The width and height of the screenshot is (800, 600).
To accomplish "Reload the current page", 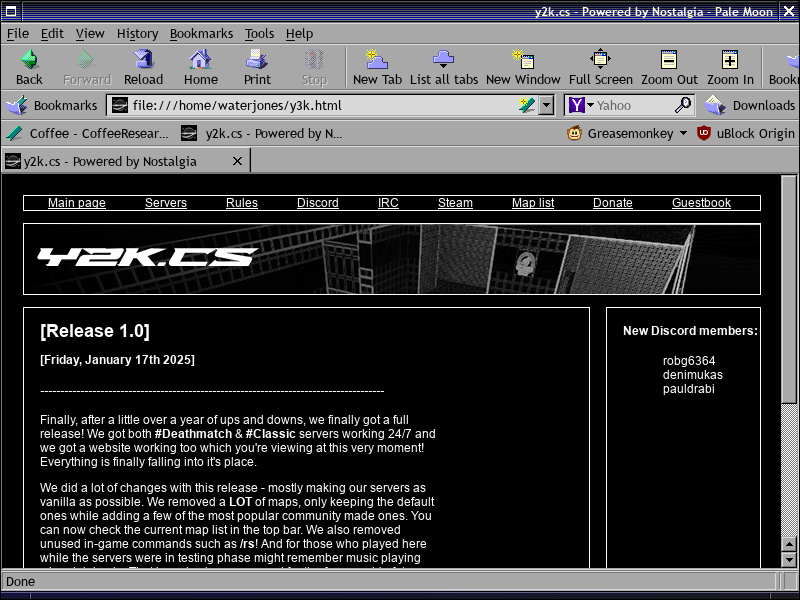I will point(143,67).
